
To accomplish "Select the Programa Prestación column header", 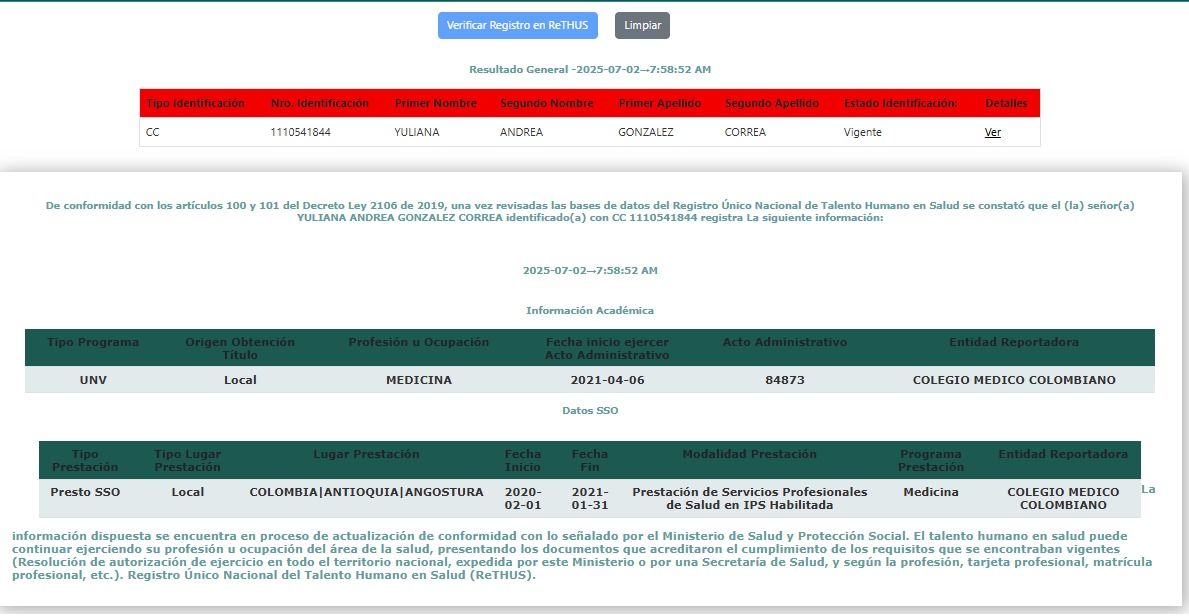I will [x=930, y=460].
